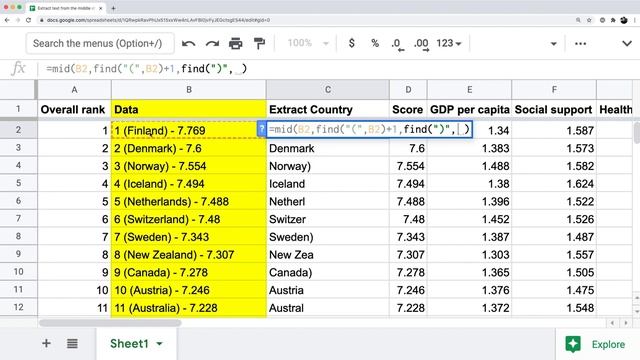The height and width of the screenshot is (360, 640).
Task: Click cell '11 (Australia) - 7.228'
Action: click(189, 307)
